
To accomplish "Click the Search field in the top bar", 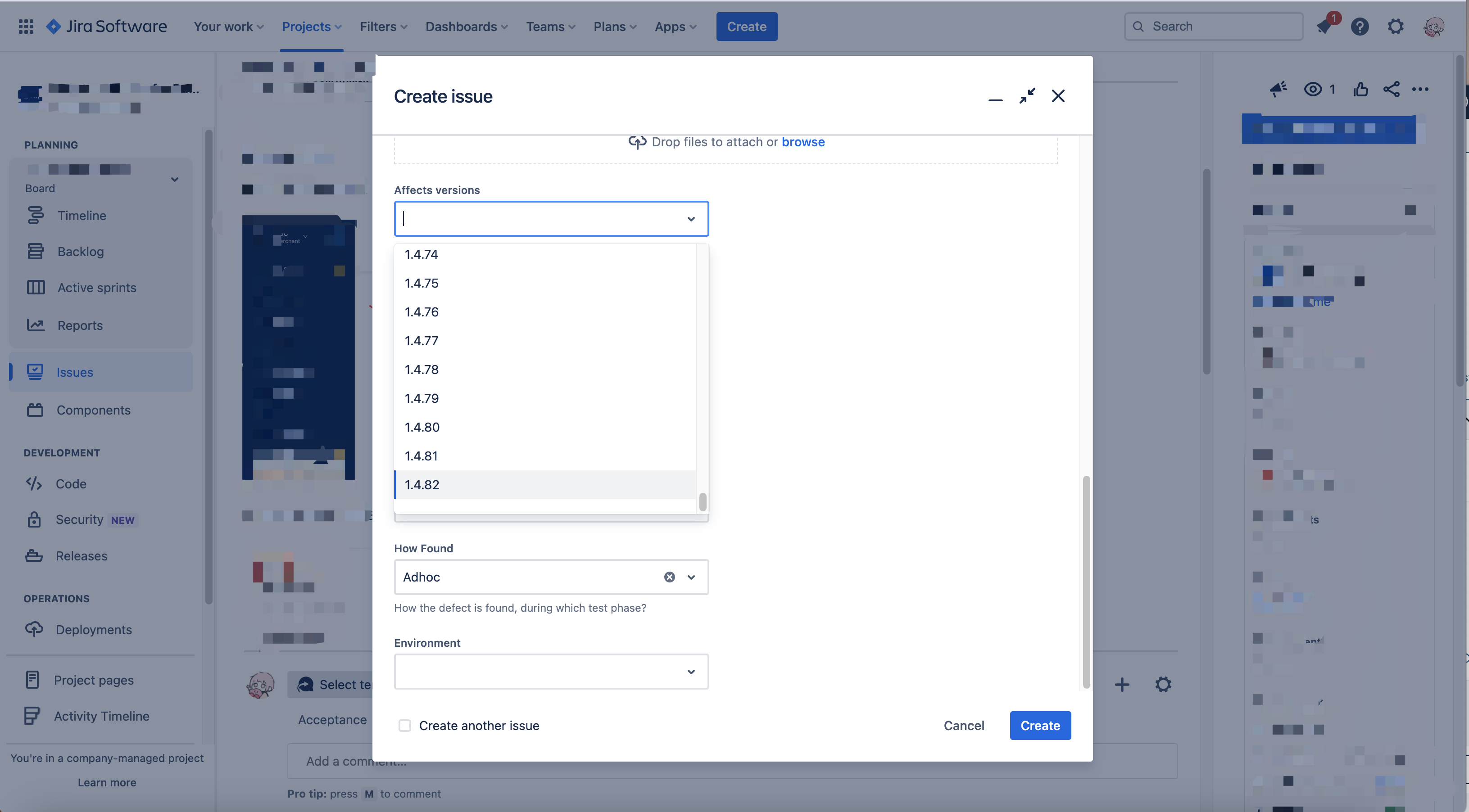I will point(1214,27).
